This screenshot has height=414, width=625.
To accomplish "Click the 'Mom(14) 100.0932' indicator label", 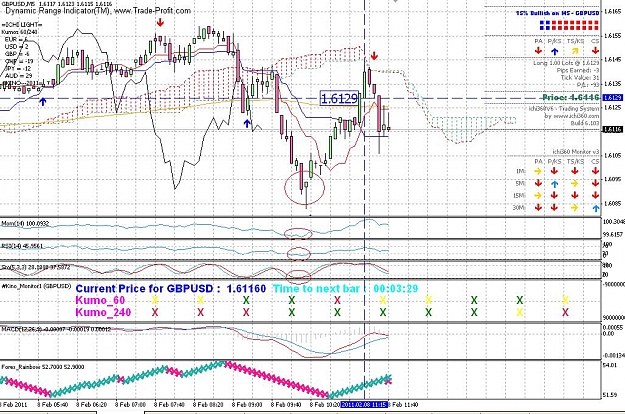I will (25, 224).
